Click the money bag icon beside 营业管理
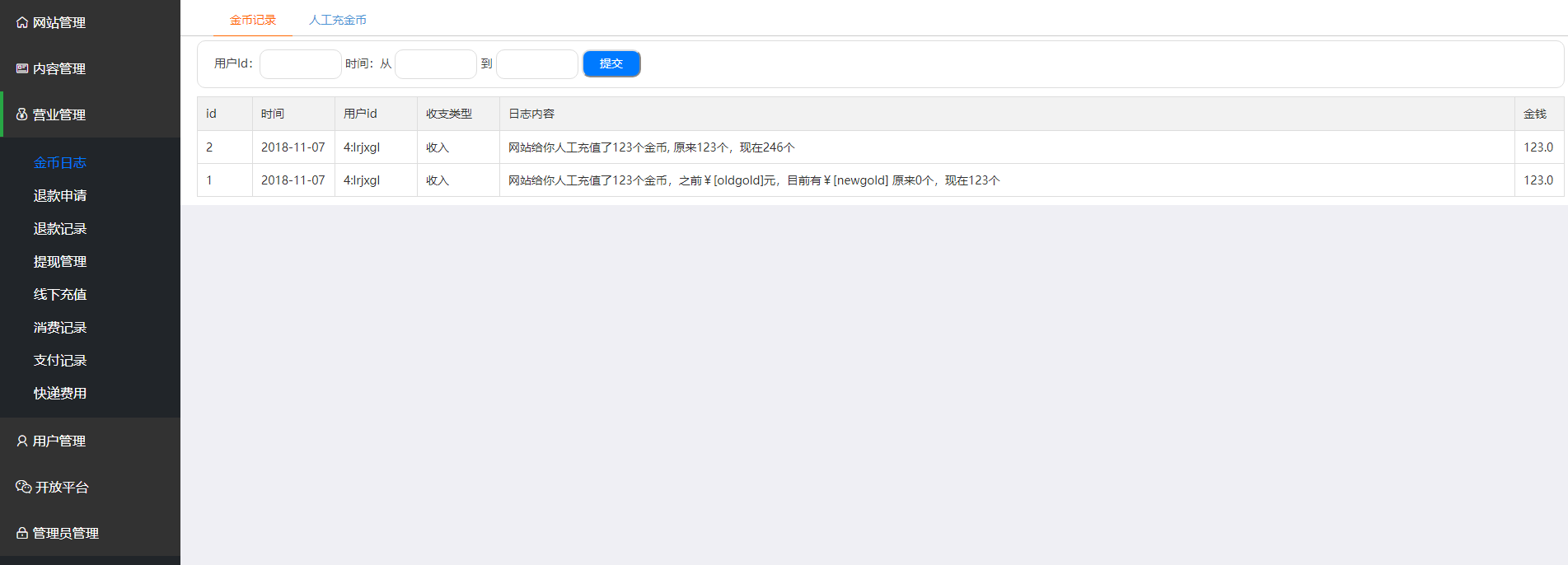The image size is (1568, 565). tap(22, 114)
